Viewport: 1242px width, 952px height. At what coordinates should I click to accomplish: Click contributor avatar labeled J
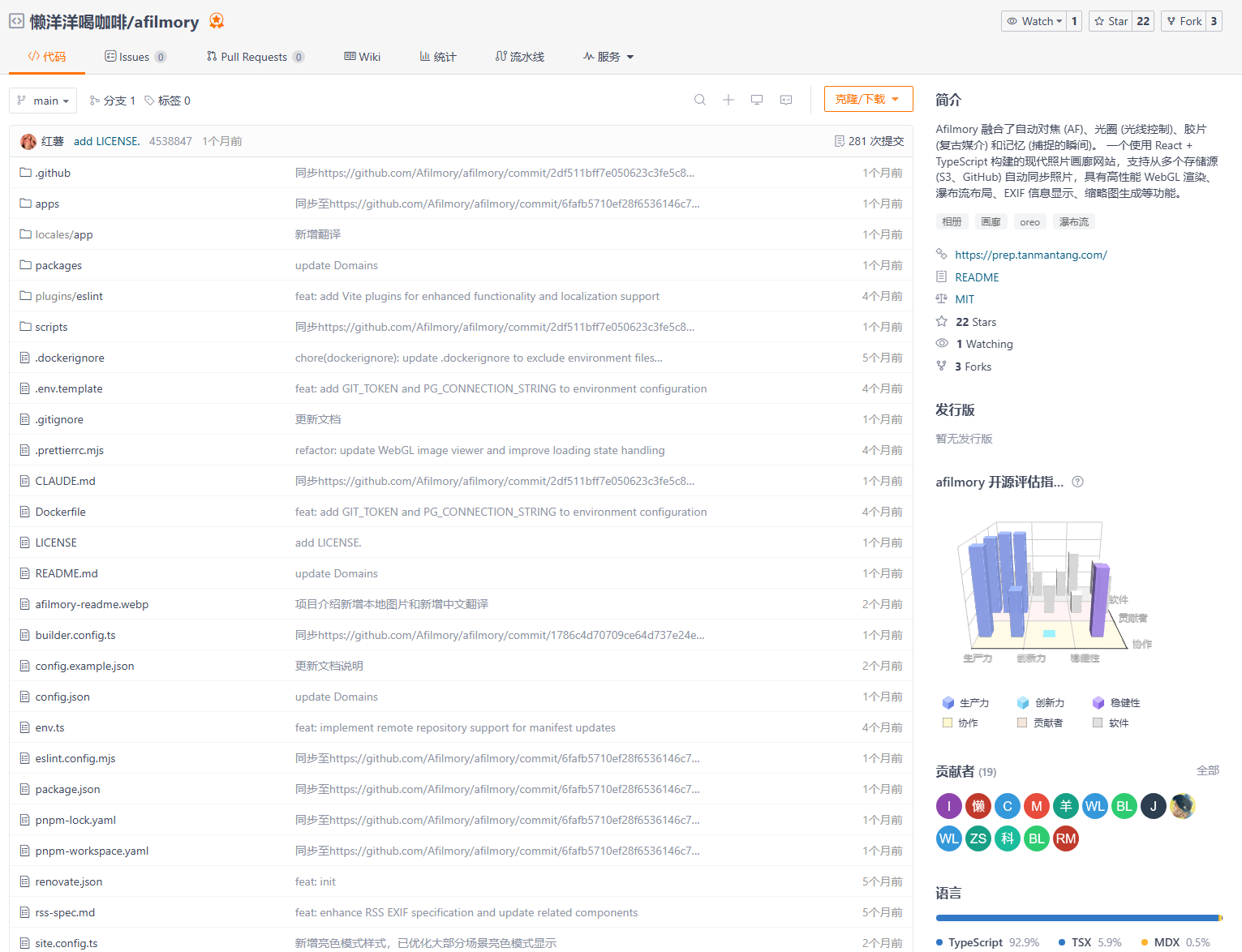pyautogui.click(x=1154, y=806)
